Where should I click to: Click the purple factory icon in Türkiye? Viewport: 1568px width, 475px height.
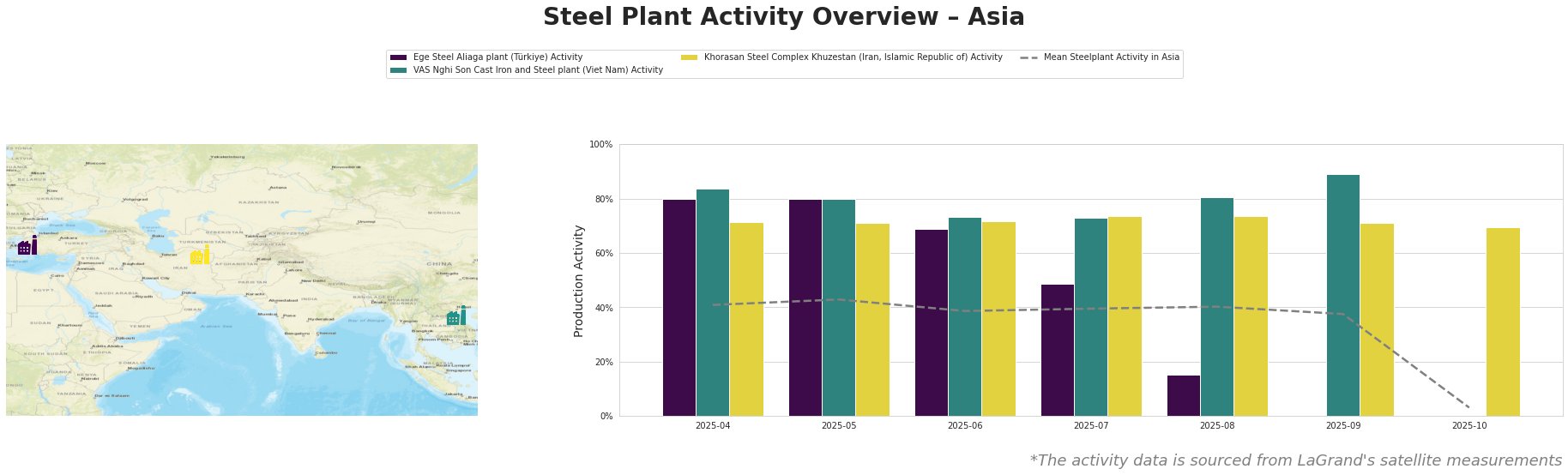pyautogui.click(x=27, y=246)
